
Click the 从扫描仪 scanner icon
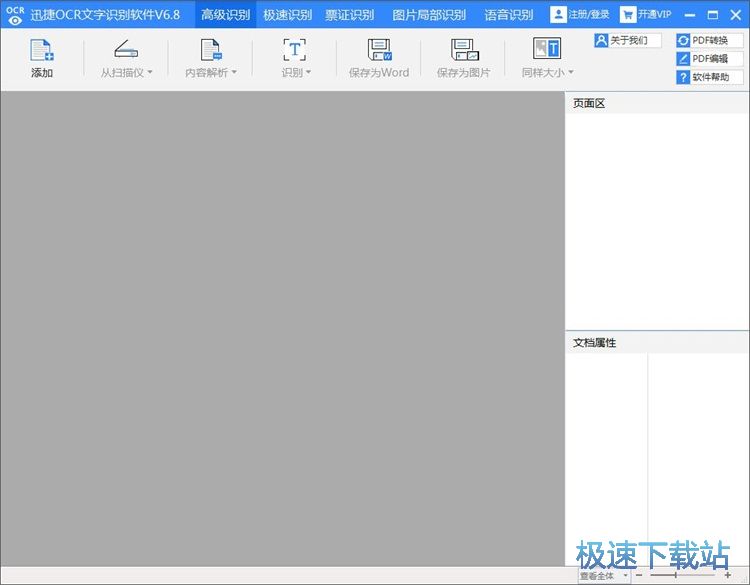tap(126, 51)
